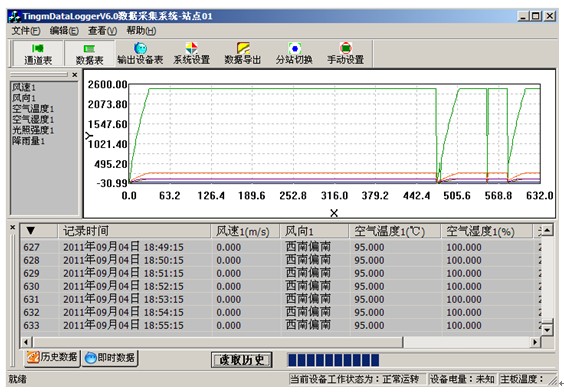Screen dimensions: 564x392
Task: Click the blue history read progress bar
Action: pyautogui.click(x=334, y=360)
